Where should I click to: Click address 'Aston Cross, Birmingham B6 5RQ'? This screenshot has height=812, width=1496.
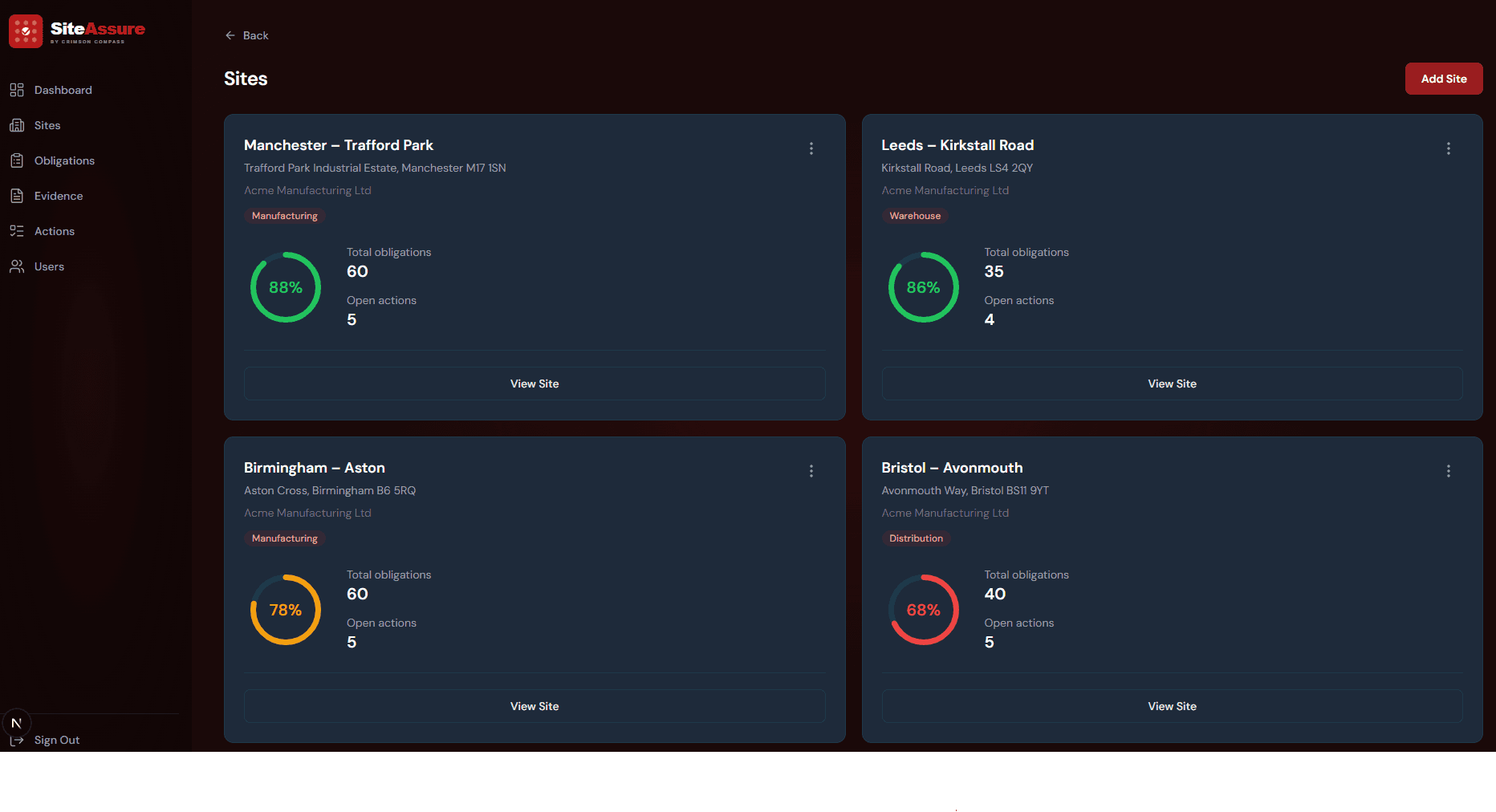[330, 490]
